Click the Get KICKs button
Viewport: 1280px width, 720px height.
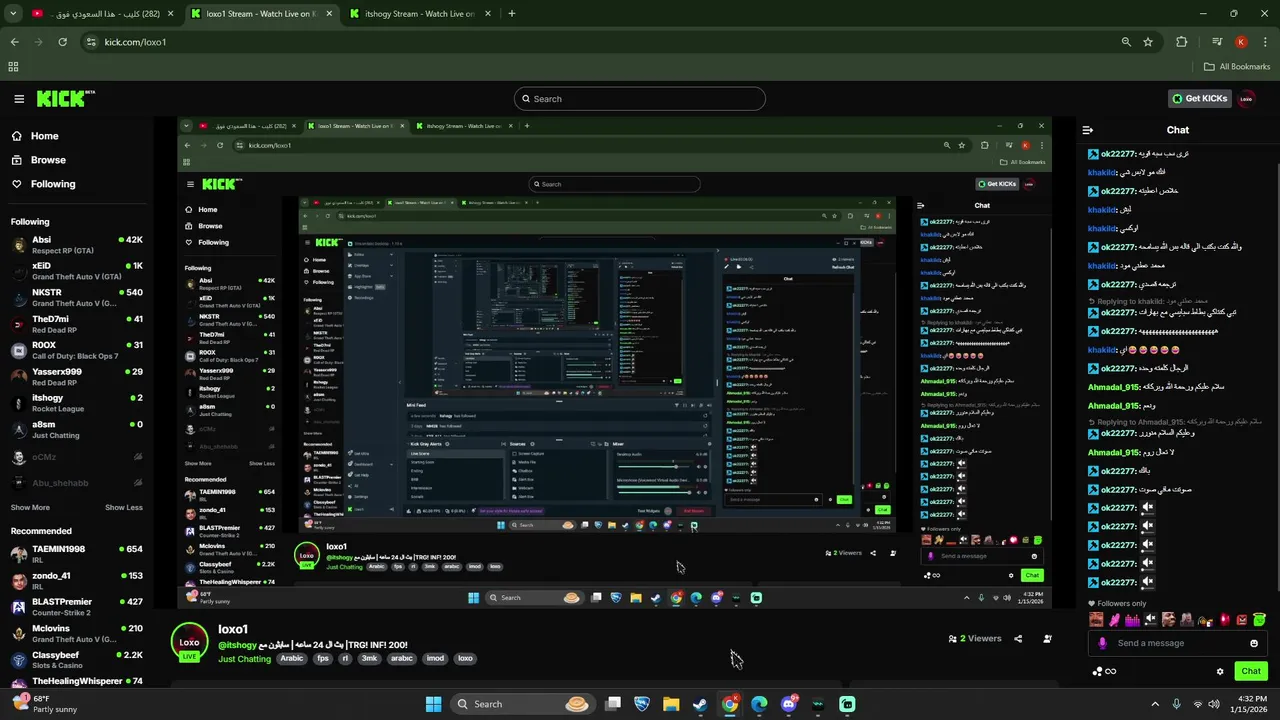(1199, 99)
